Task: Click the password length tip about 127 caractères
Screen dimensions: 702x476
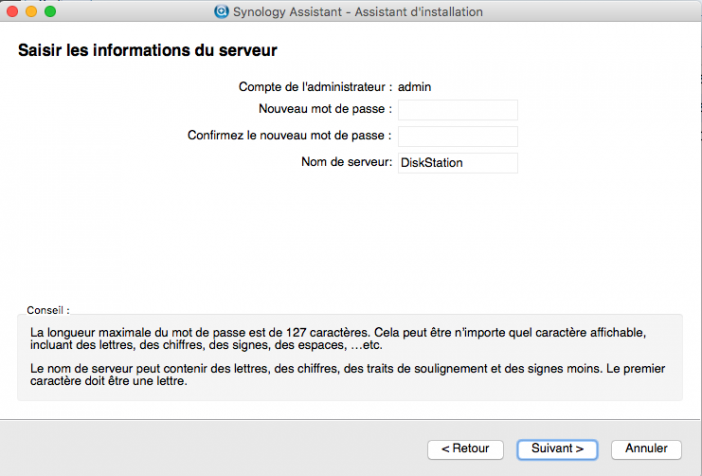Action: (x=338, y=339)
